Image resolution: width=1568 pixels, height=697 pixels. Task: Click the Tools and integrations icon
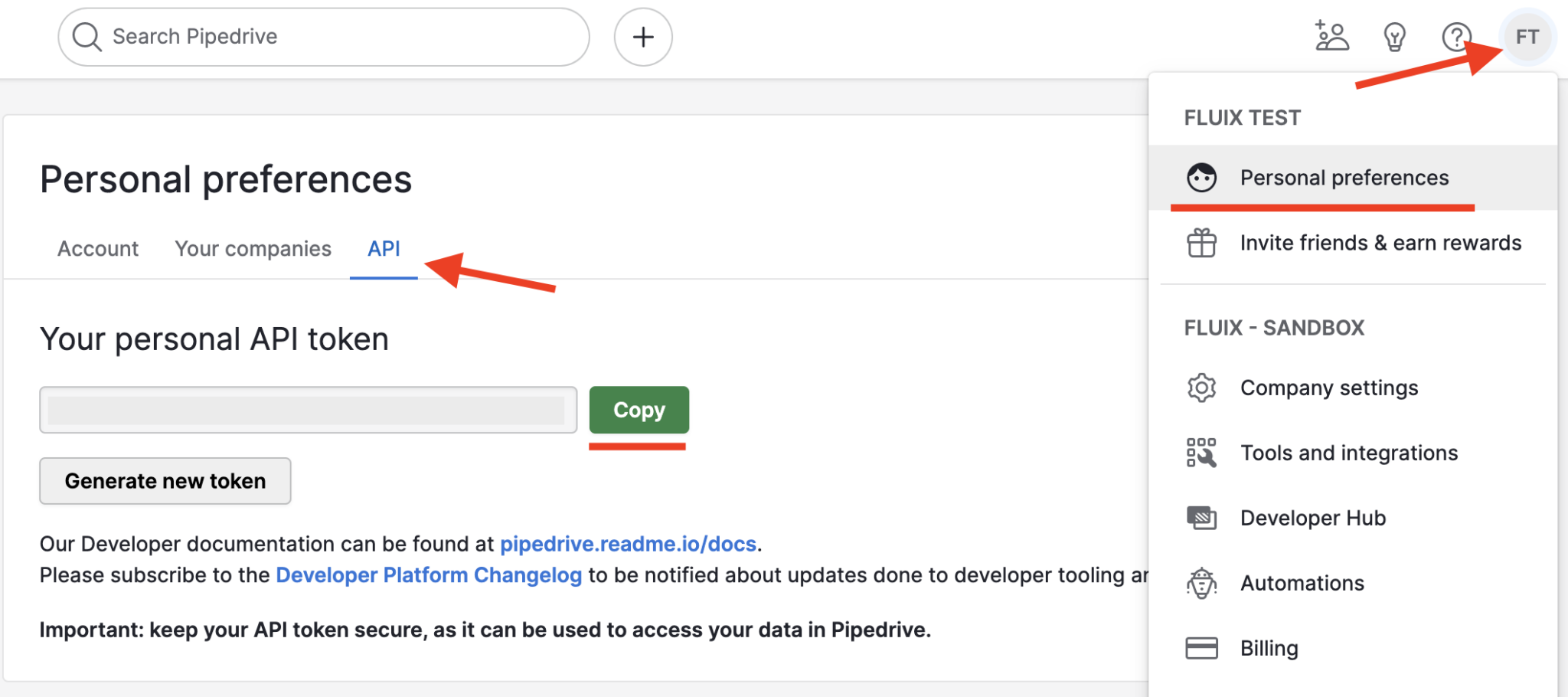[1202, 453]
